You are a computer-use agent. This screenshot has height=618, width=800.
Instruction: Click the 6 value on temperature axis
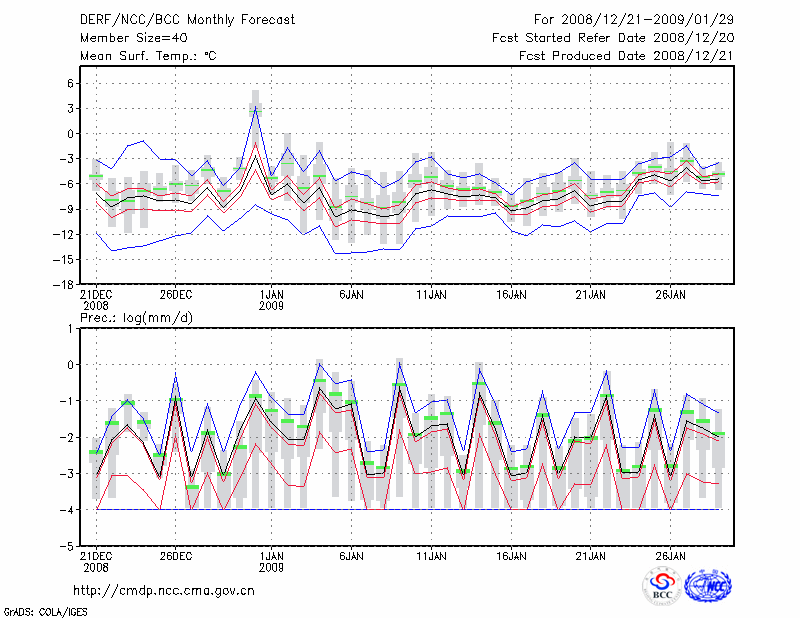70,84
